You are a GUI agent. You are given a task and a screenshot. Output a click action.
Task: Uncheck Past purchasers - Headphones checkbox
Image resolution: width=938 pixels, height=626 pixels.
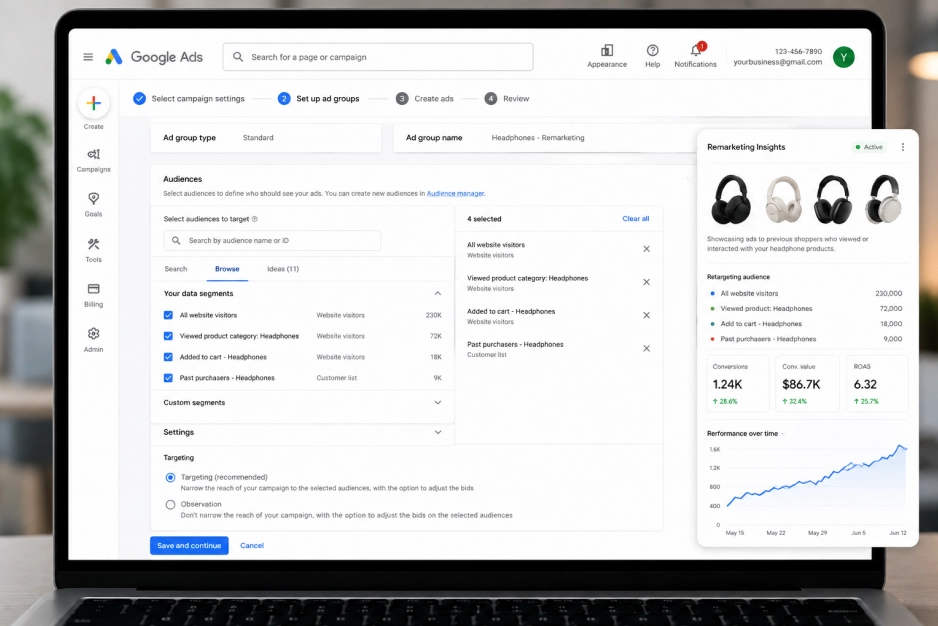point(168,378)
